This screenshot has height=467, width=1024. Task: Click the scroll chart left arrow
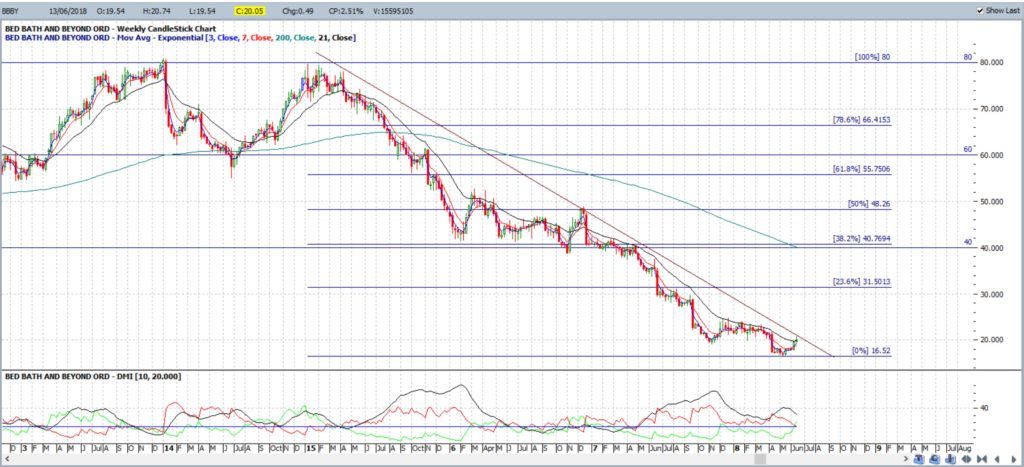tap(997, 459)
